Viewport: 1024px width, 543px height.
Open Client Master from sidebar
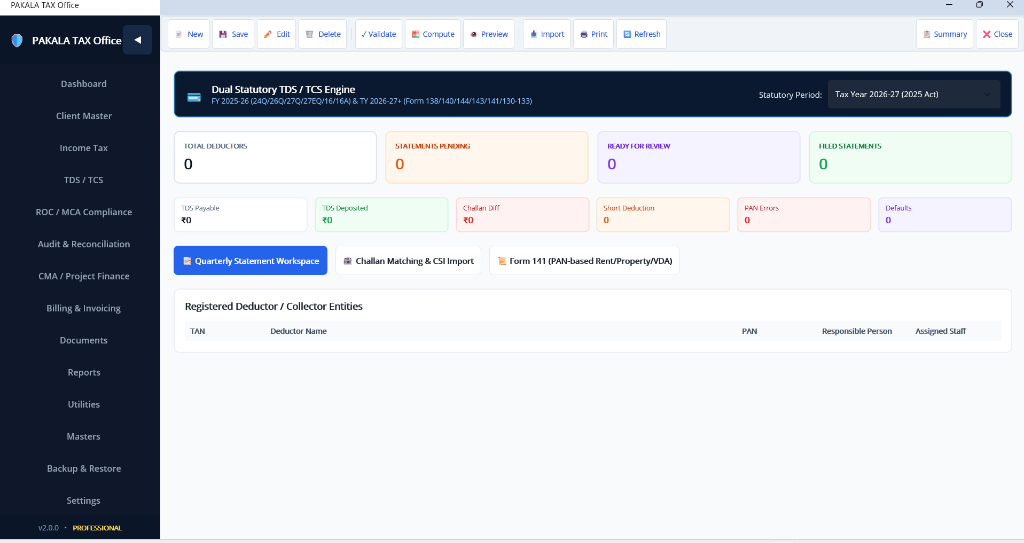tap(84, 116)
